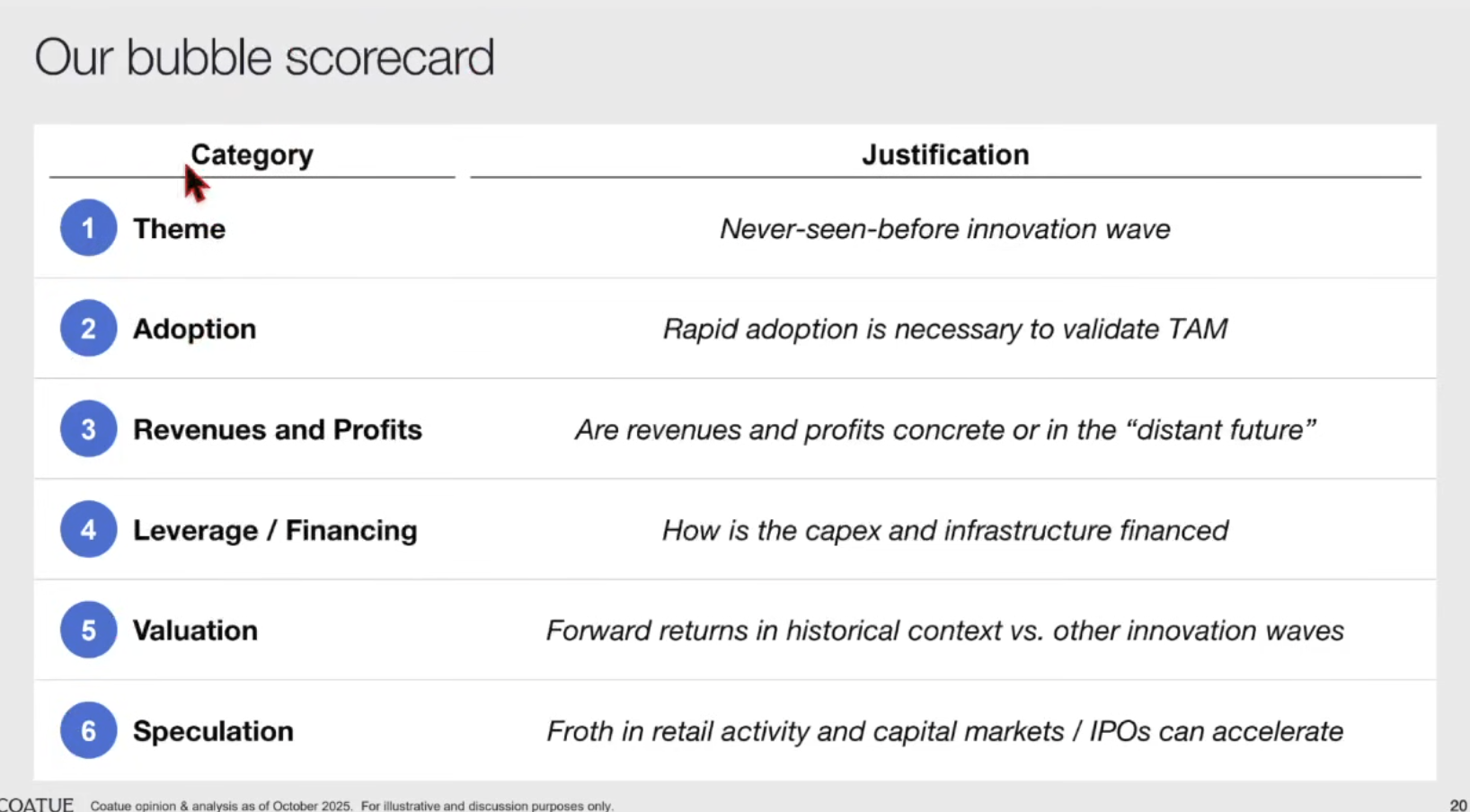
Task: Select the Speculation category label
Action: 214,731
